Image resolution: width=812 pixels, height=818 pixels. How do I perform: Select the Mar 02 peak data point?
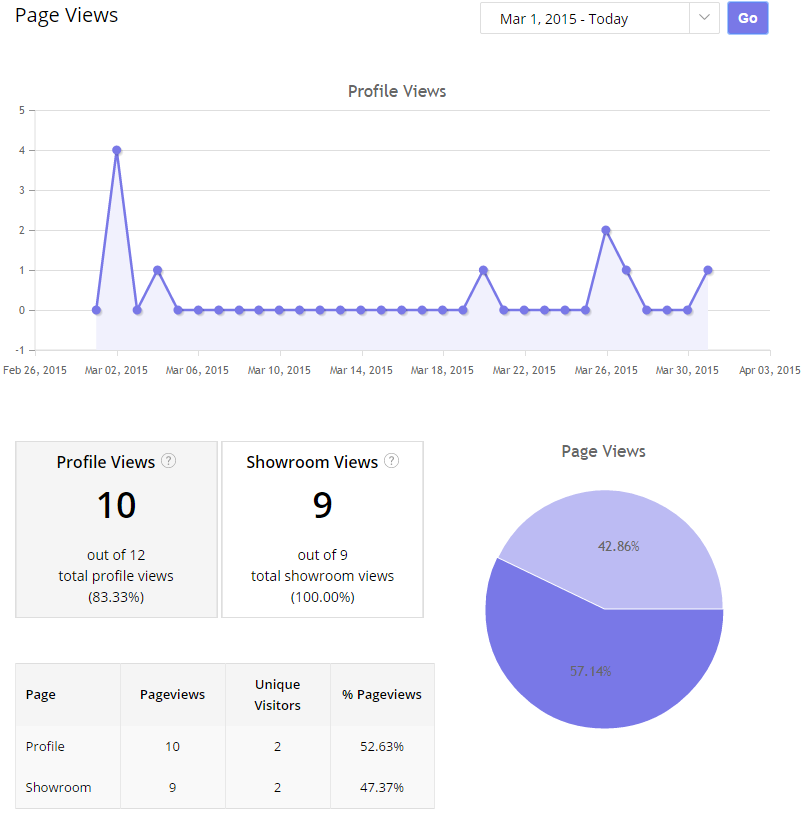tap(117, 150)
